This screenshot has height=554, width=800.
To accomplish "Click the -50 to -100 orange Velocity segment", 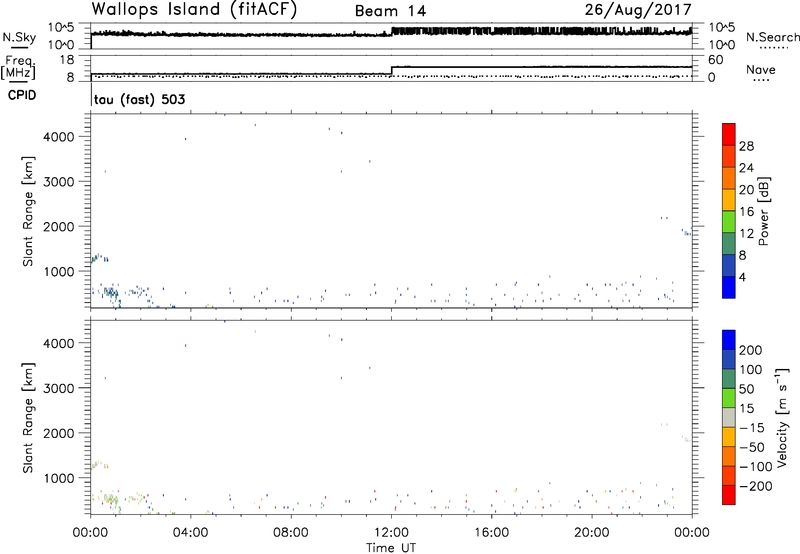I will (x=729, y=456).
